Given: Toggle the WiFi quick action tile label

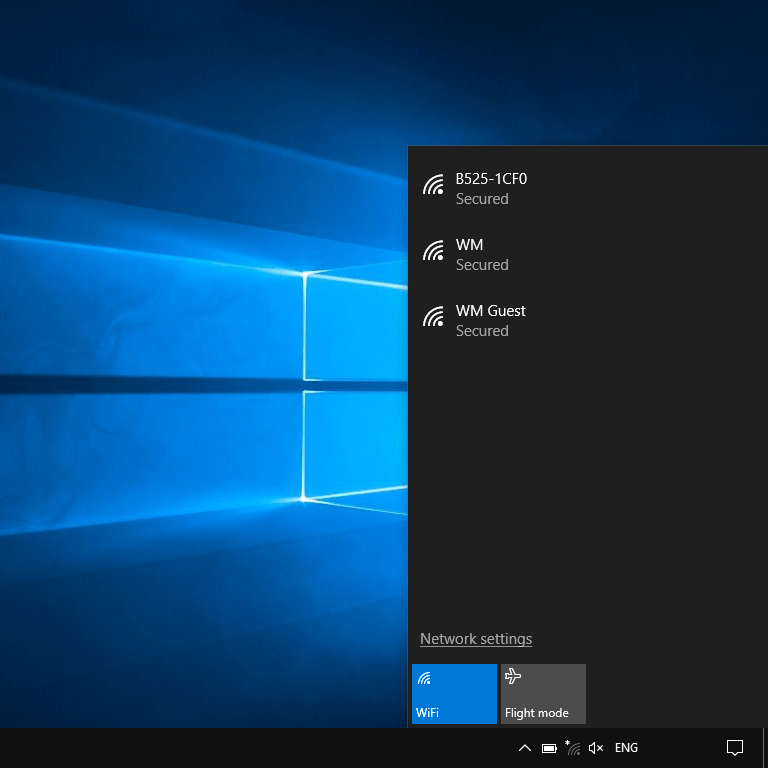Looking at the screenshot, I should click(x=427, y=713).
